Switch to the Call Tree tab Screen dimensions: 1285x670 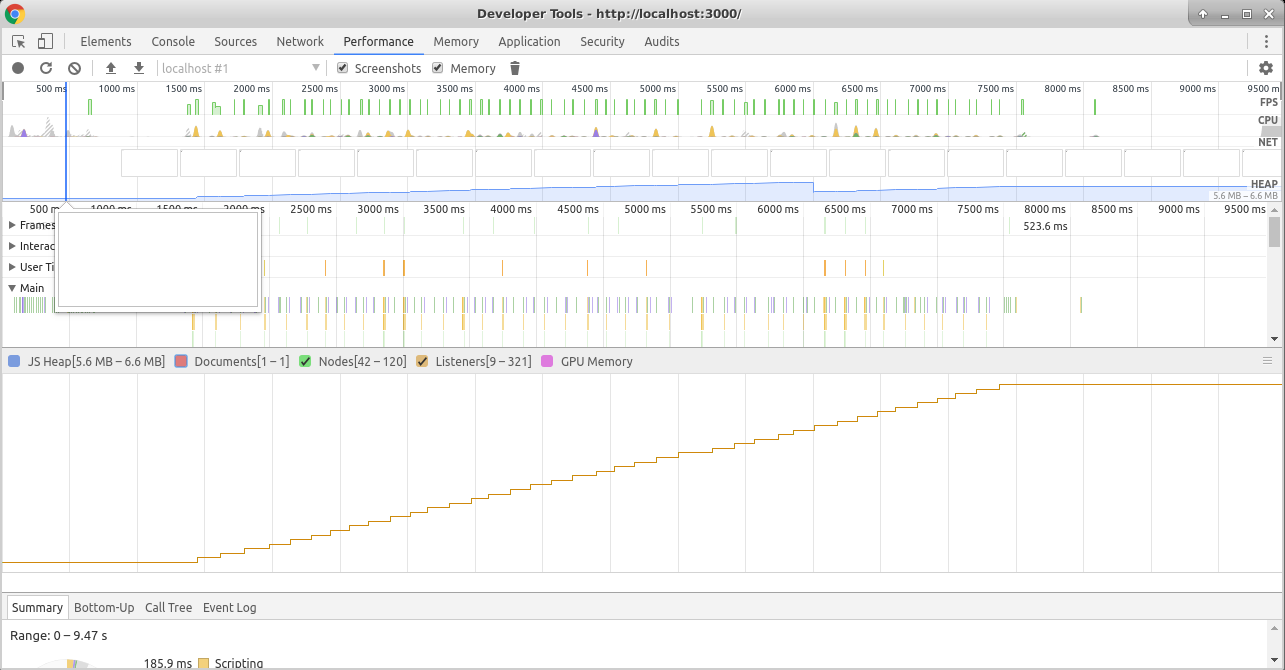click(168, 607)
